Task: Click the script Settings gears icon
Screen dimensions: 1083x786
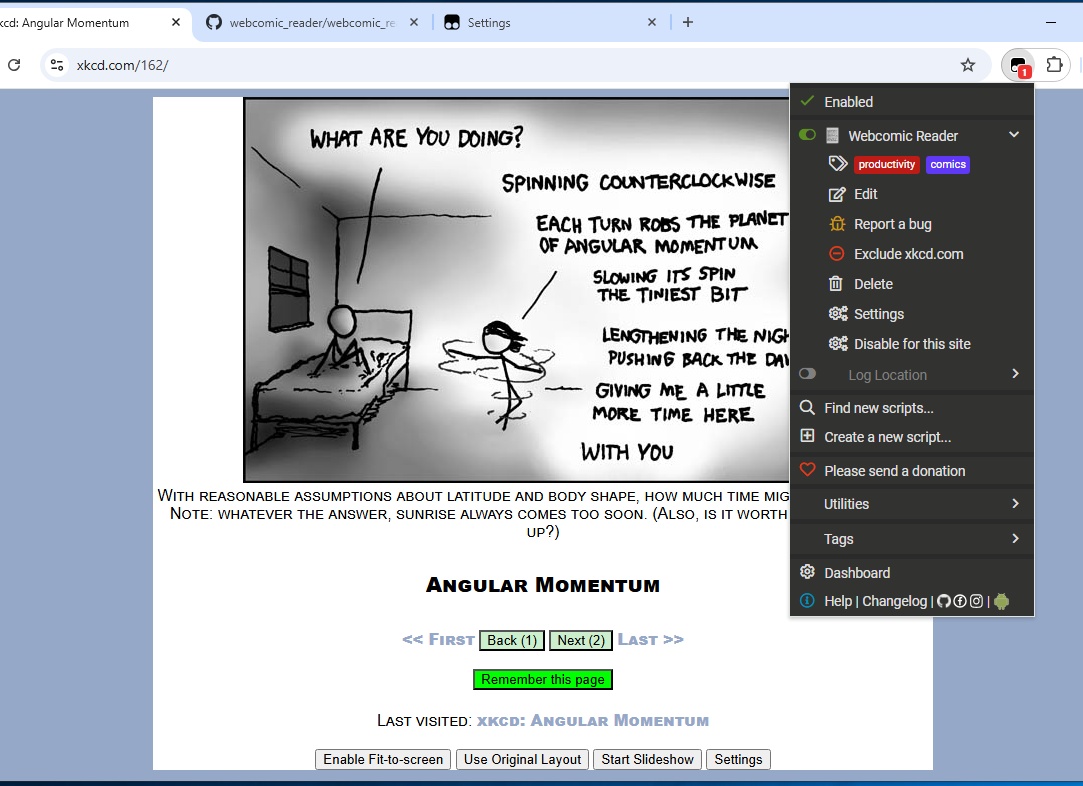Action: coord(838,314)
